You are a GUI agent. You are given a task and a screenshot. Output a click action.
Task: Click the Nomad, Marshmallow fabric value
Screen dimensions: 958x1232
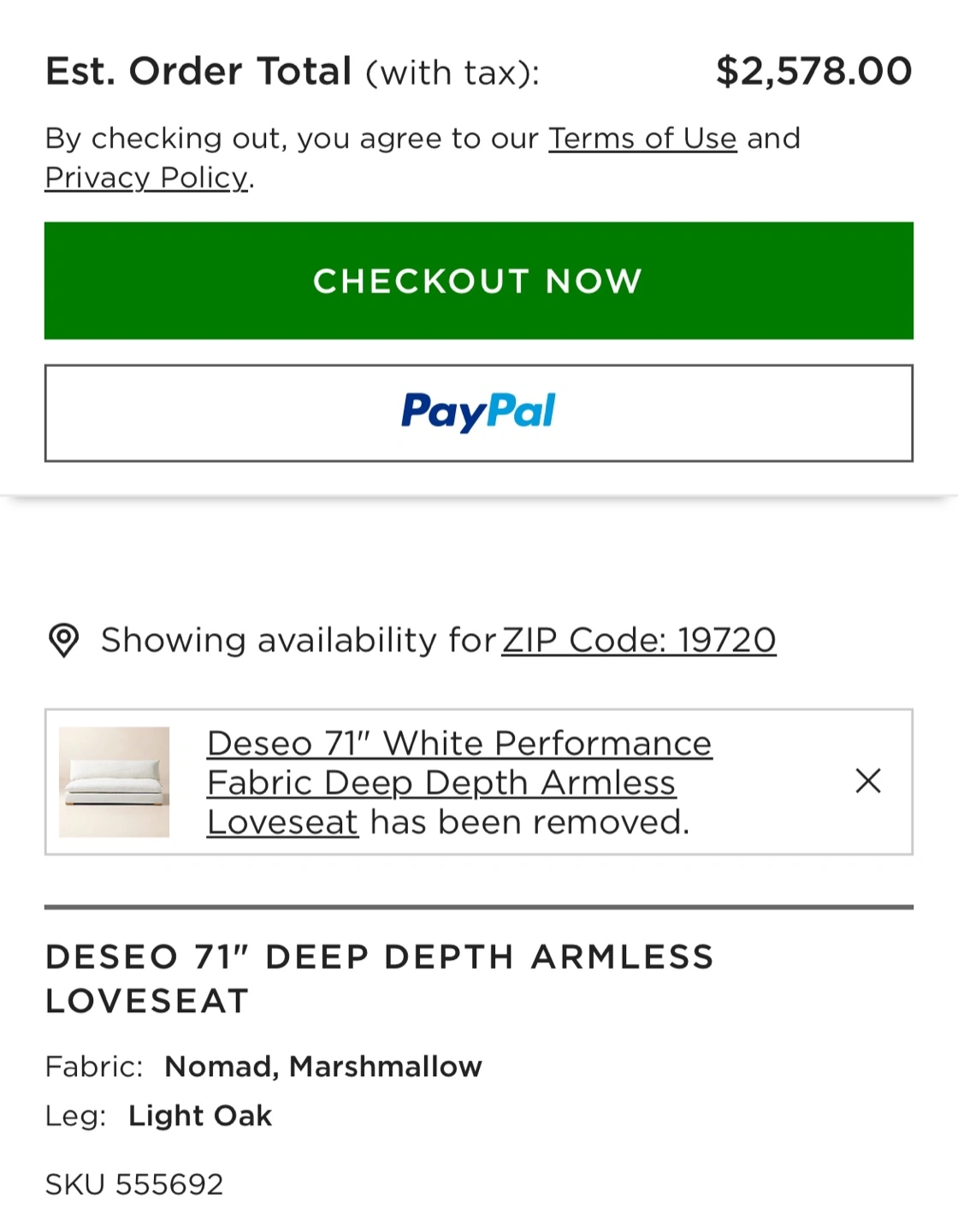[x=323, y=1067]
